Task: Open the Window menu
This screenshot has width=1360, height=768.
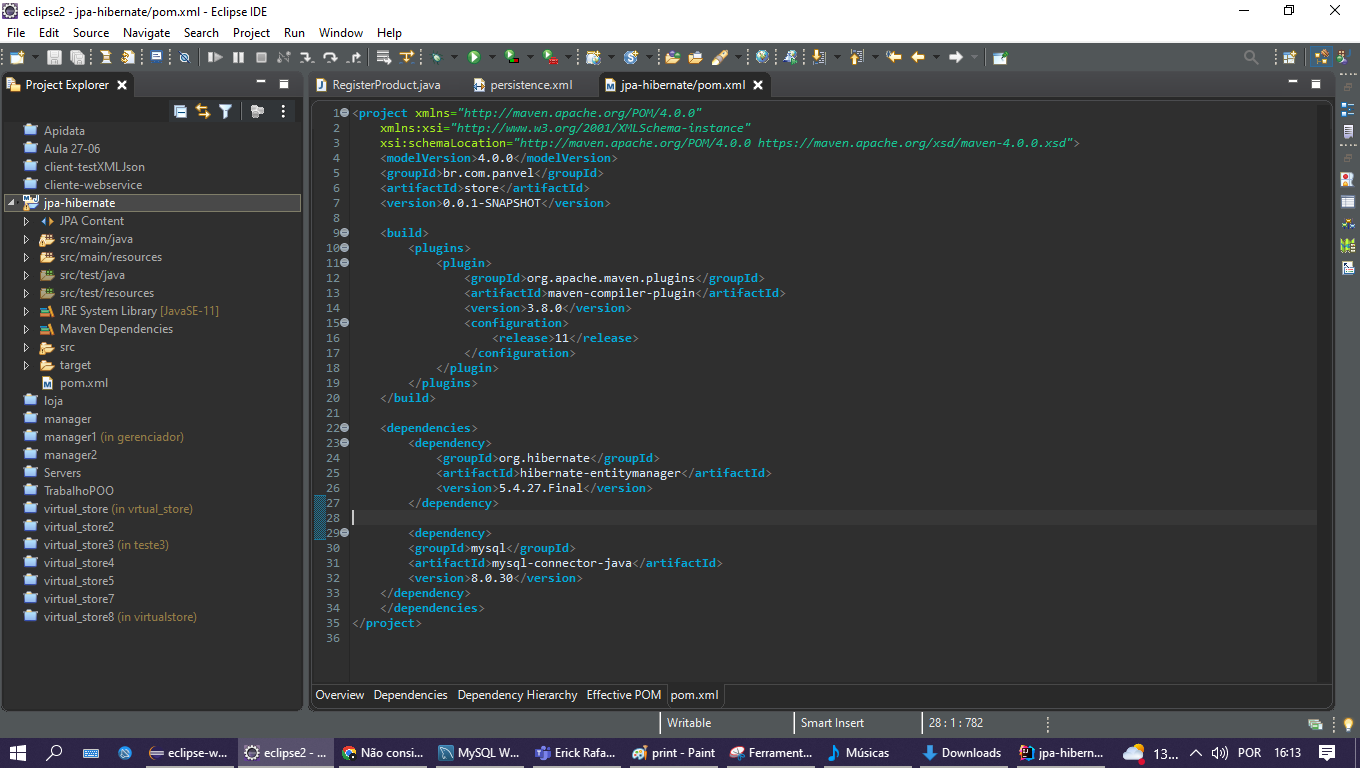Action: 341,33
